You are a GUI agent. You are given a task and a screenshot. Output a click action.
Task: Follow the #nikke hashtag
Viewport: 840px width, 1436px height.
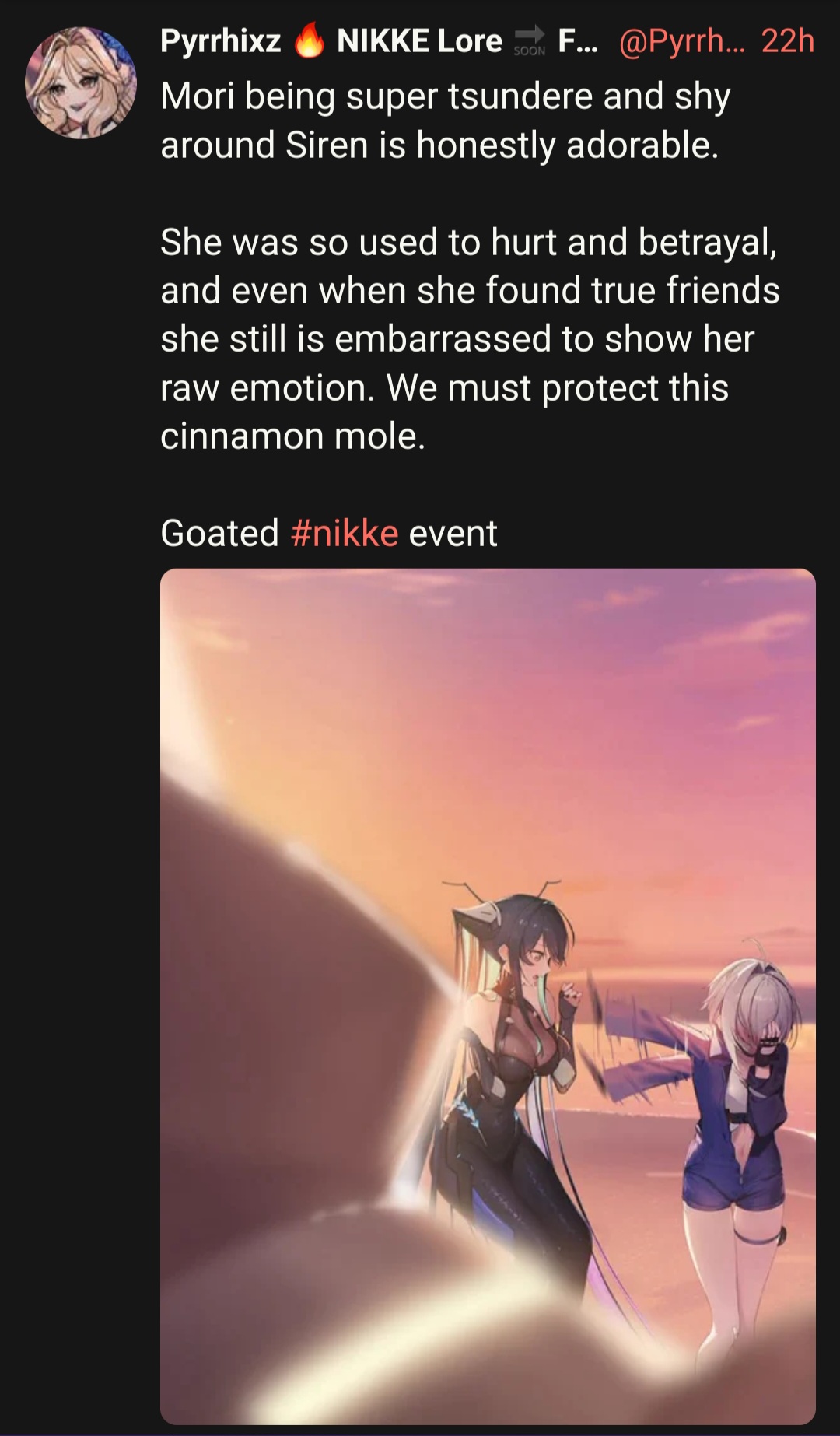point(345,534)
